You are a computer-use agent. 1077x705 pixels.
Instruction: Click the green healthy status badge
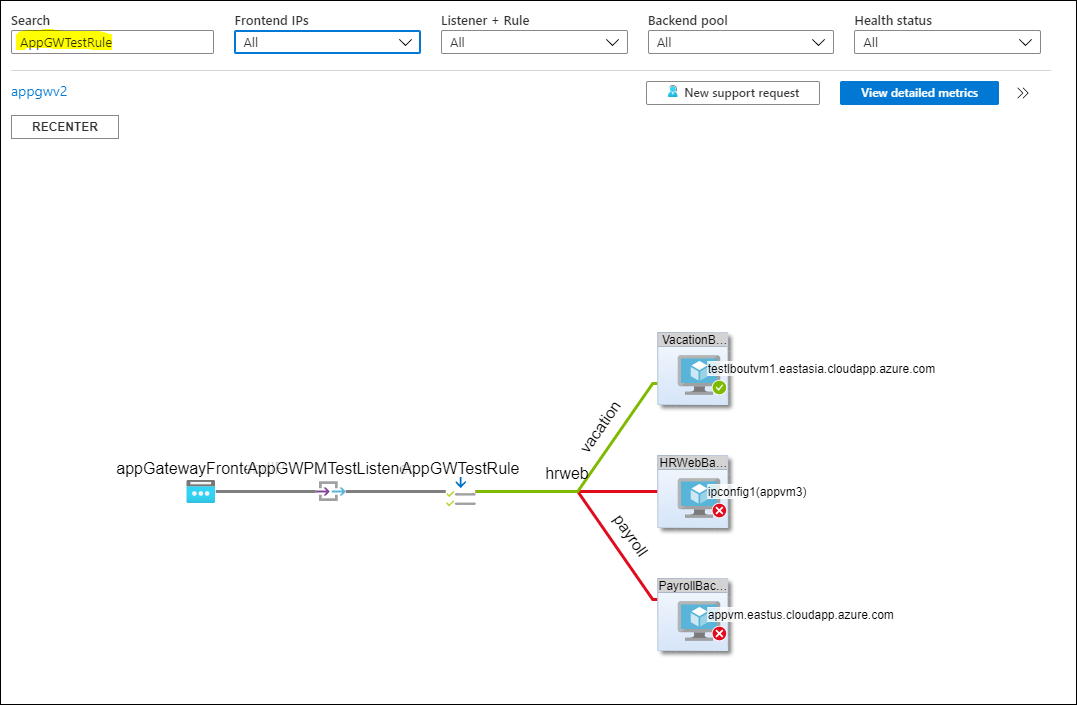click(719, 388)
